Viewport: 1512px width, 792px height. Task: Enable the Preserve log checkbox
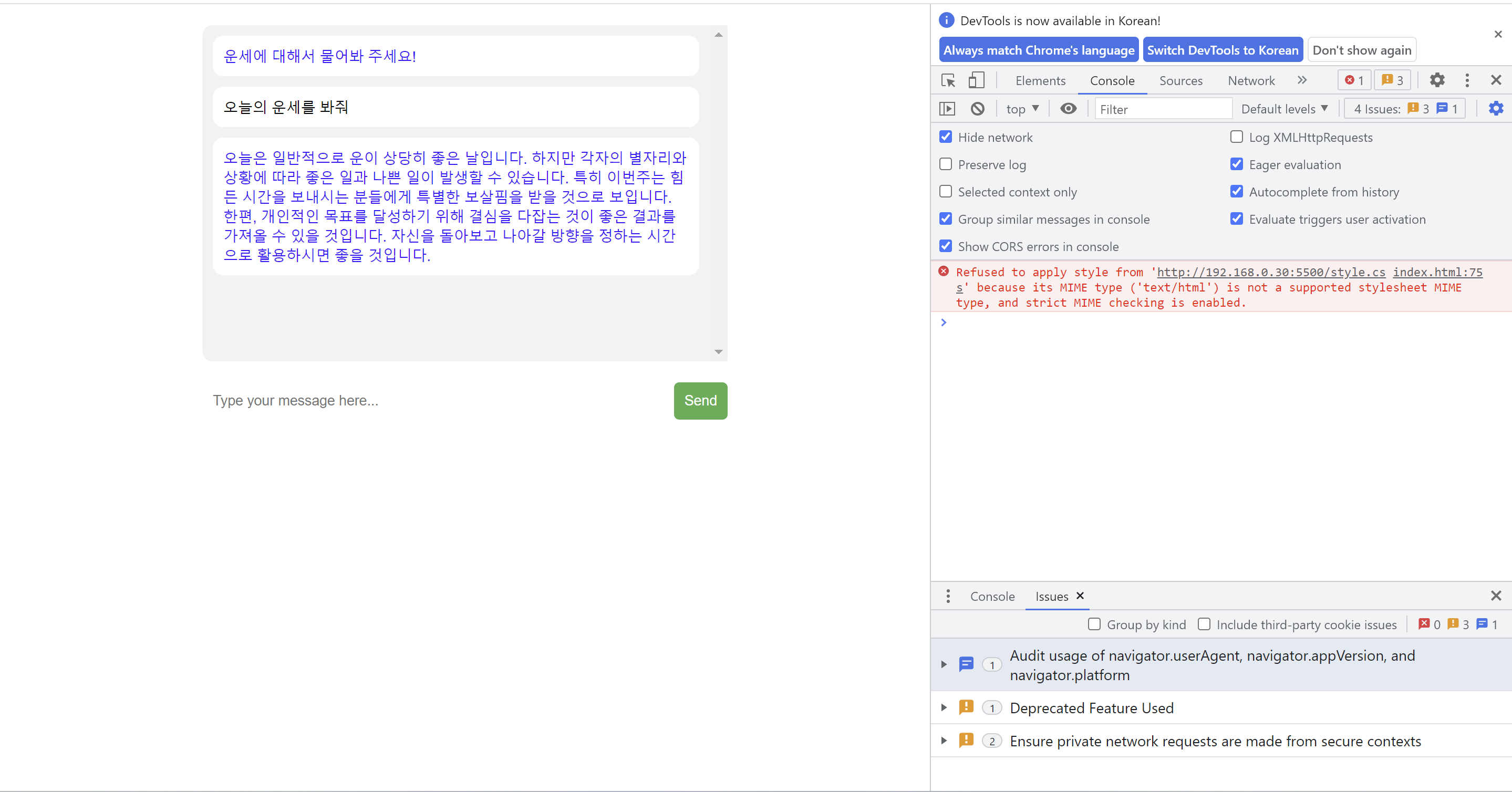pos(946,164)
